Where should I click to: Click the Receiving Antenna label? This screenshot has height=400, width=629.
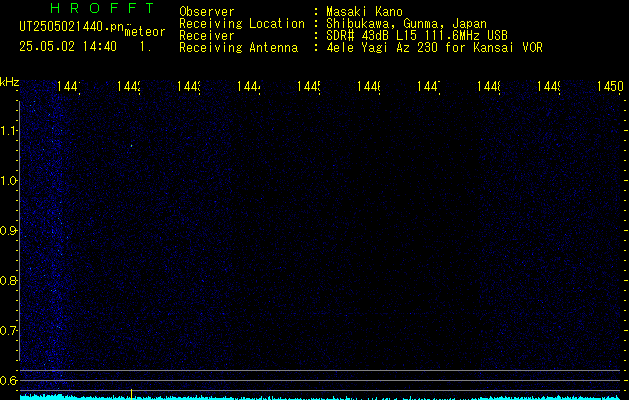238,48
